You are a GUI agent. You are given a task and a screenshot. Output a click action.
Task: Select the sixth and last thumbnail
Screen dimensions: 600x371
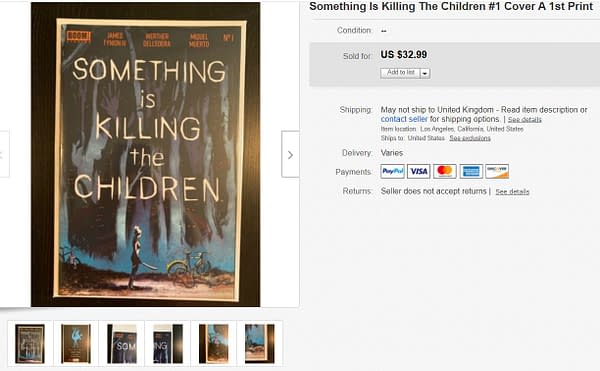(x=259, y=343)
